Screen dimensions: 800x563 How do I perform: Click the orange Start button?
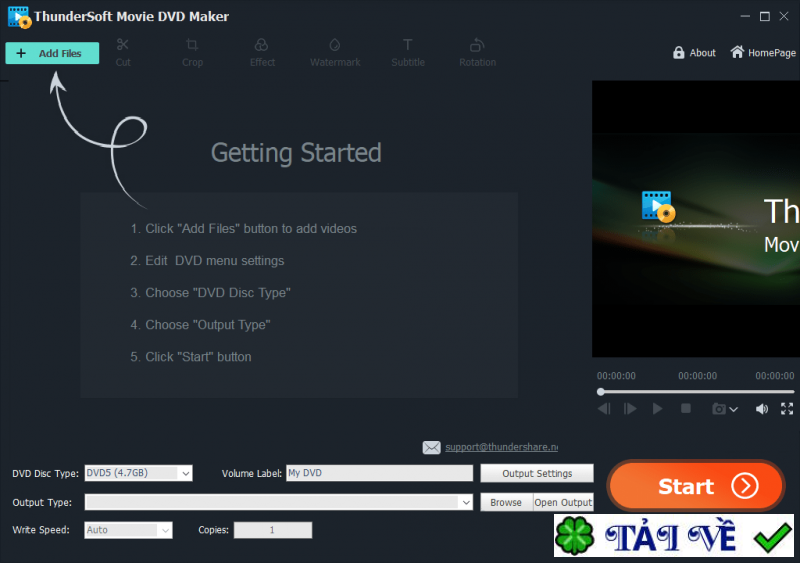[695, 486]
